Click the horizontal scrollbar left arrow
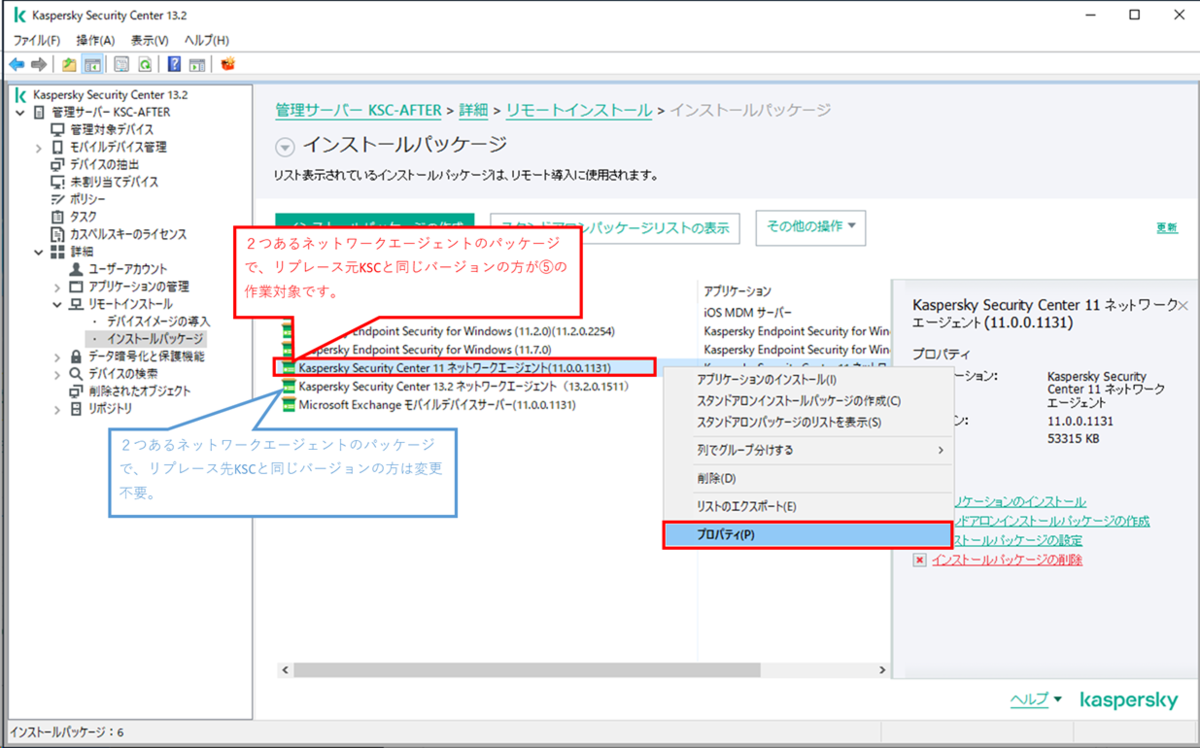 [x=284, y=670]
